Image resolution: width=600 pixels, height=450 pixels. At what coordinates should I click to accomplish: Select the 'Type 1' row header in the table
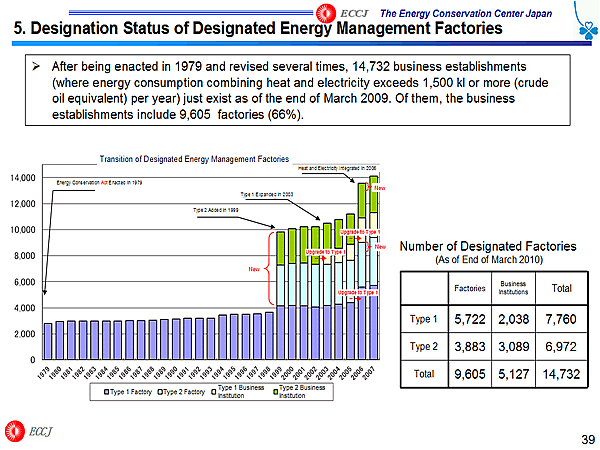point(423,319)
